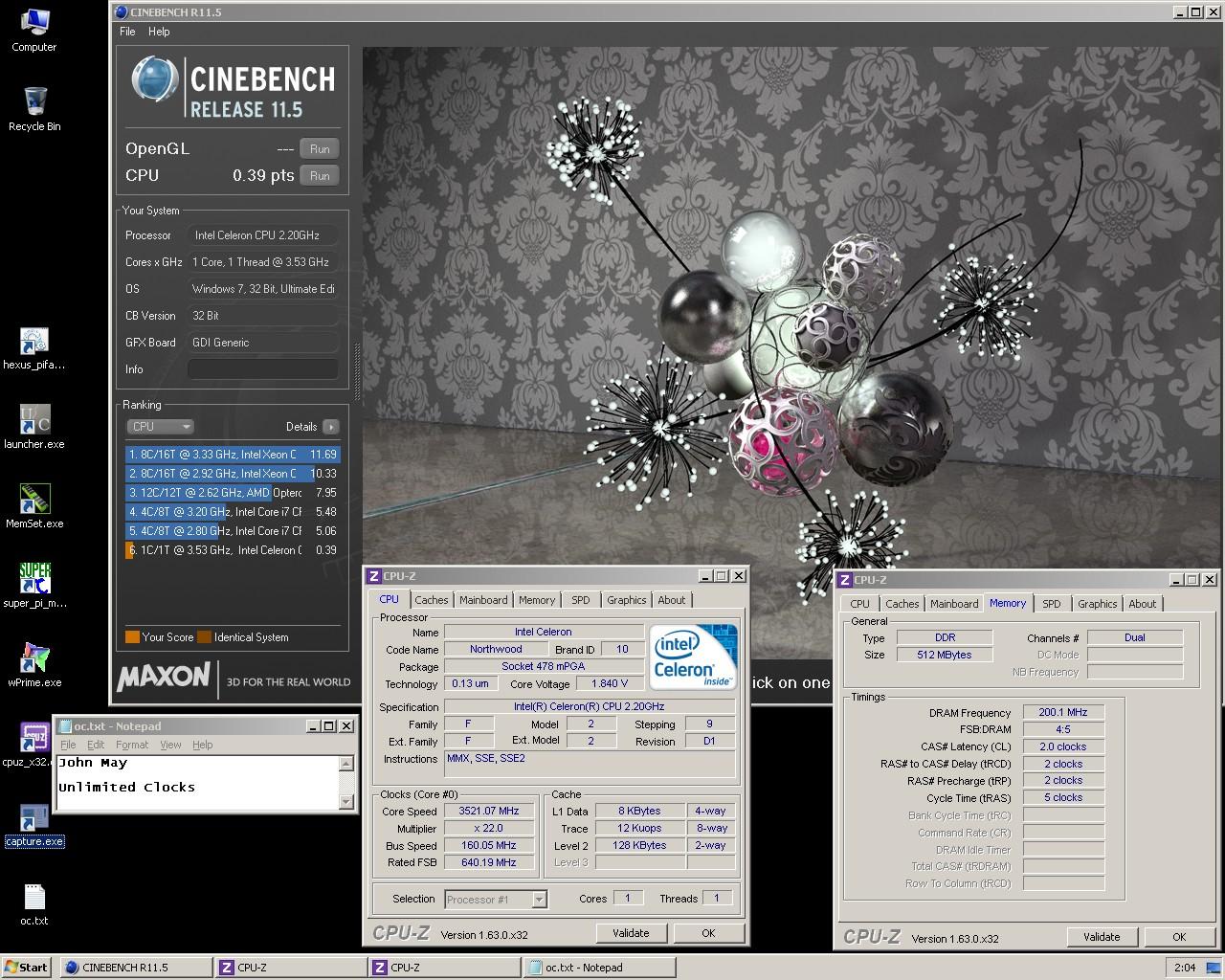Click the taskbar clock showing 2:04
This screenshot has width=1225, height=980.
tap(1185, 968)
